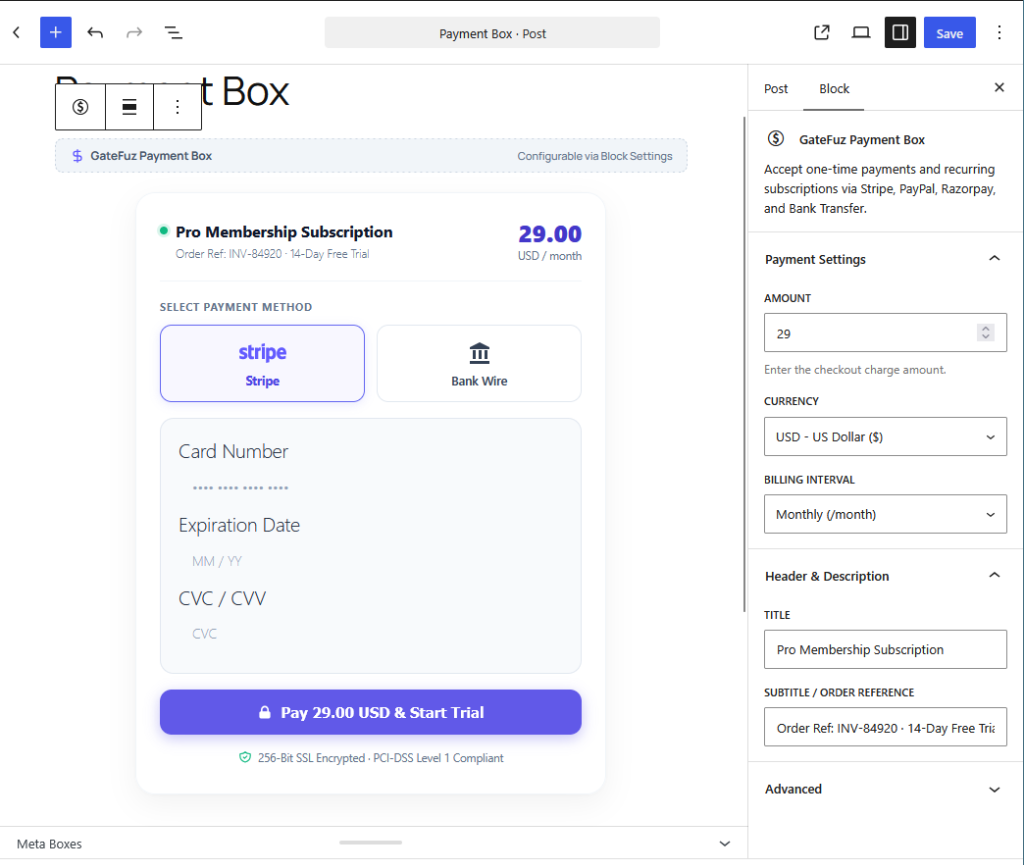Click the Meta Boxes resize handle bar

pyautogui.click(x=370, y=843)
